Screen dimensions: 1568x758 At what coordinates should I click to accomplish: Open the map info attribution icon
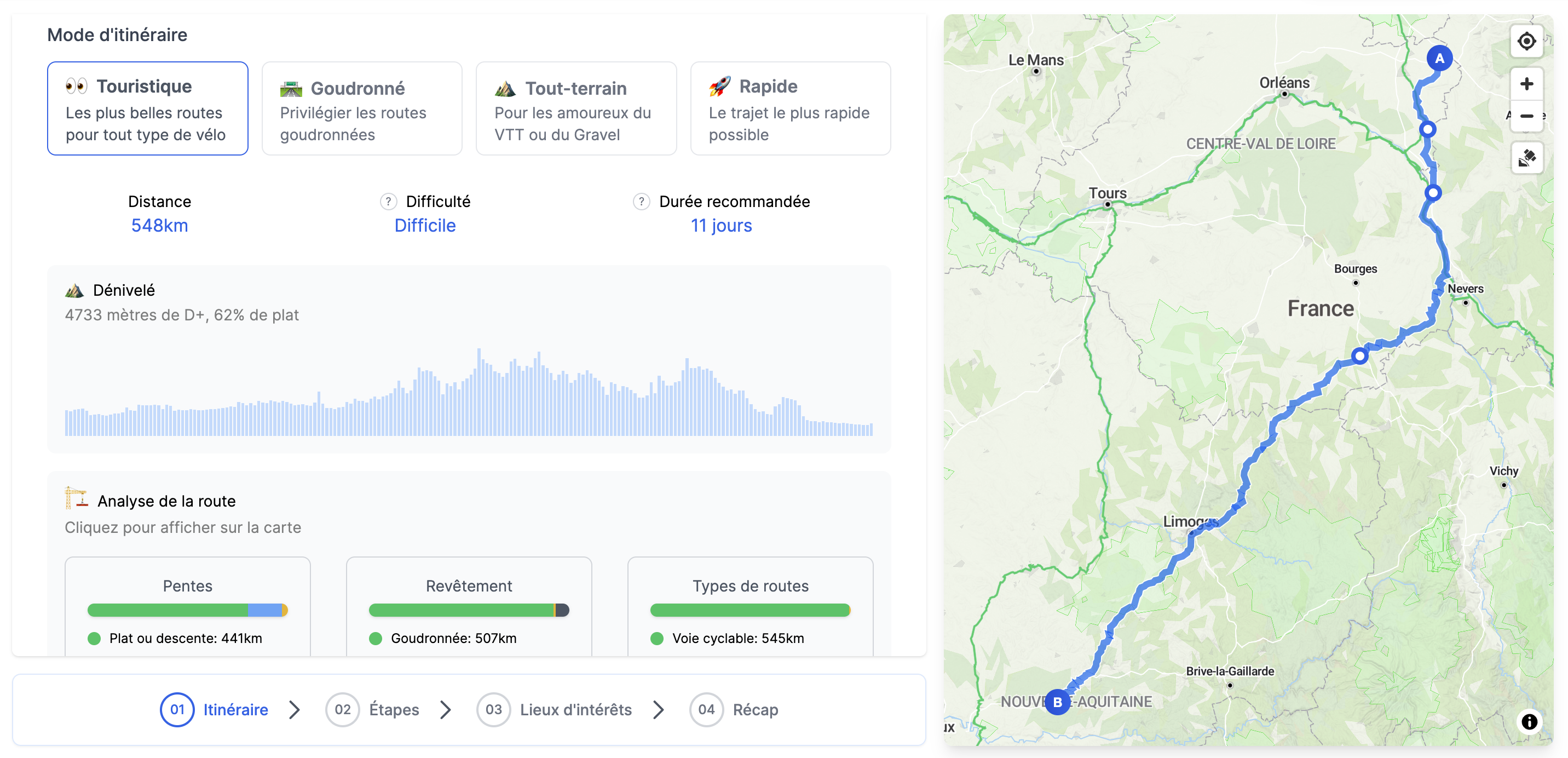(x=1529, y=722)
